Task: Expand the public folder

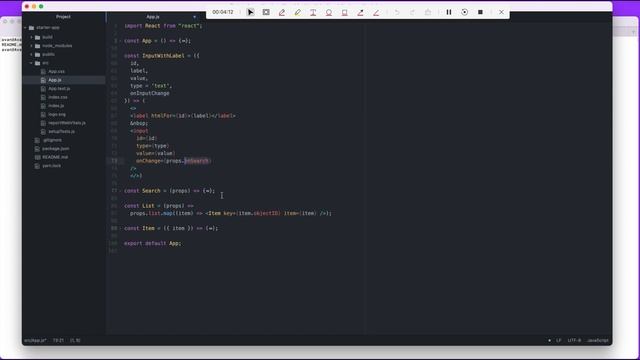Action: 31,54
